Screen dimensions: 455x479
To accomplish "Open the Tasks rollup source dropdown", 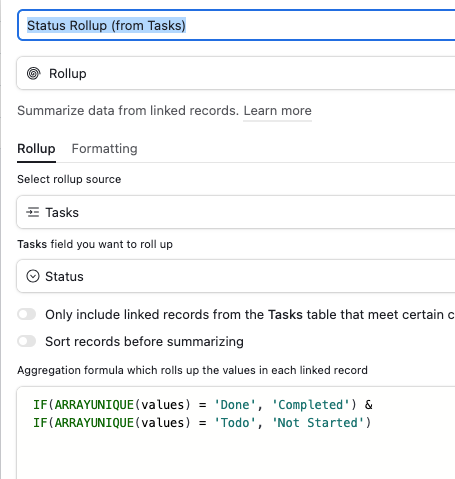I will point(236,212).
